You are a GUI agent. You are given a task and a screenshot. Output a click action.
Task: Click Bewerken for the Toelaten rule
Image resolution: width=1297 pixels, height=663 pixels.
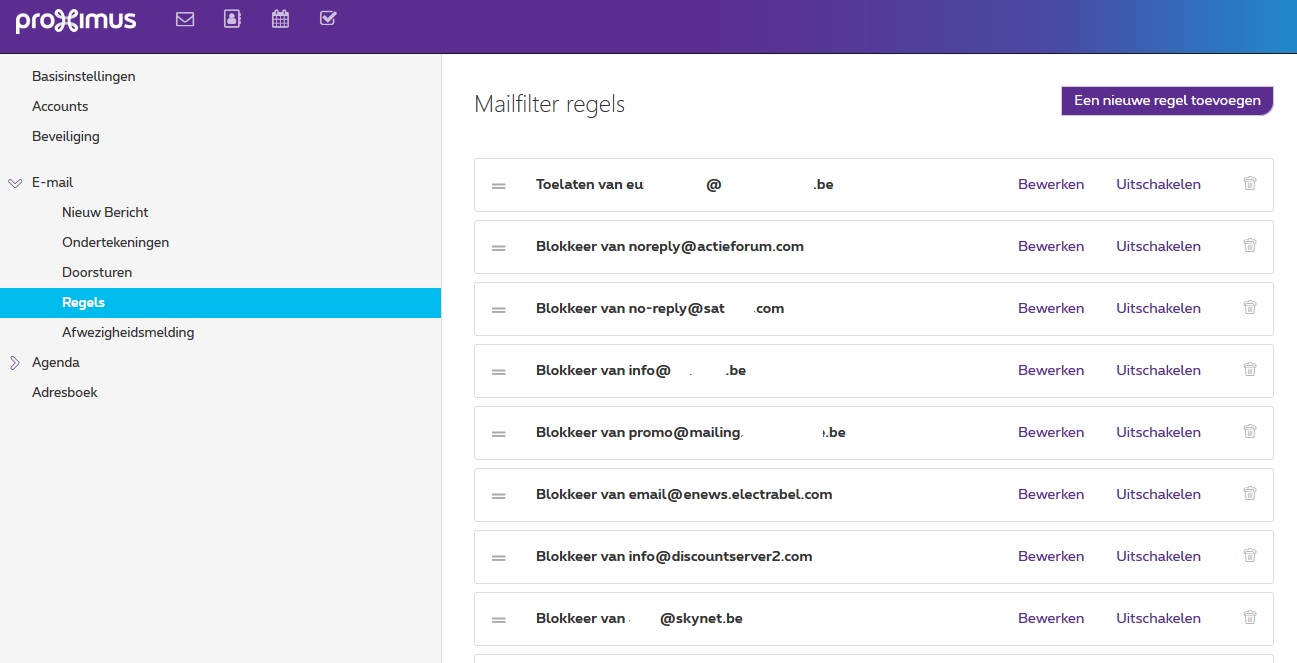[1050, 185]
